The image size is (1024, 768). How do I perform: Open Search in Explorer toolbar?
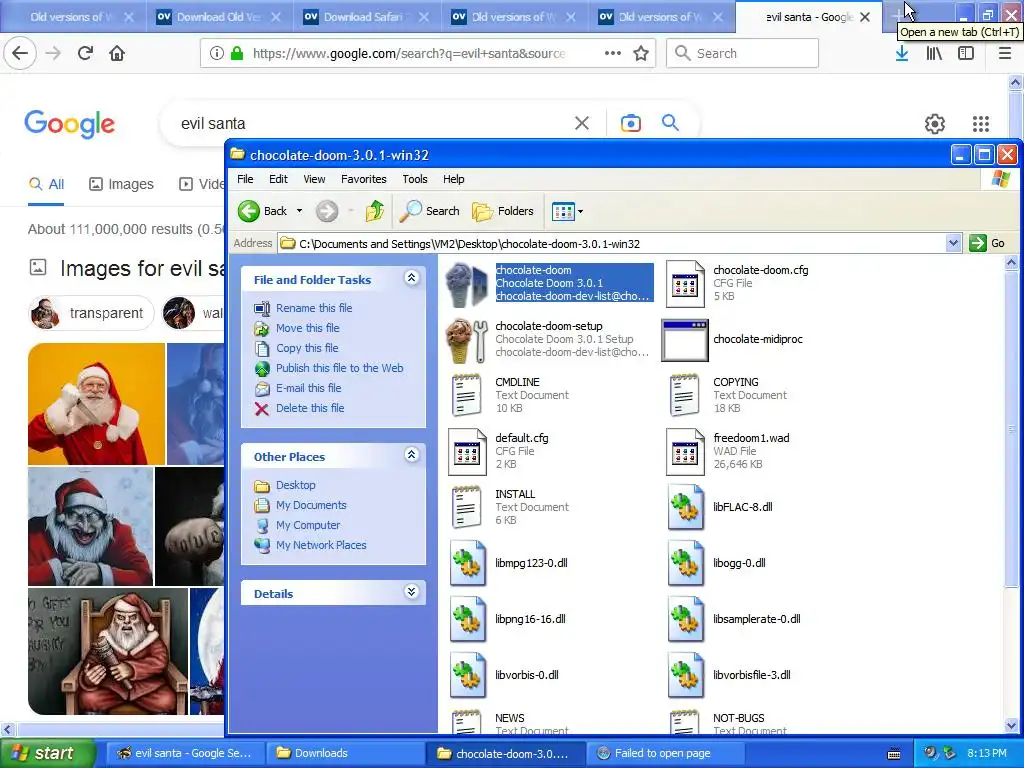(429, 211)
